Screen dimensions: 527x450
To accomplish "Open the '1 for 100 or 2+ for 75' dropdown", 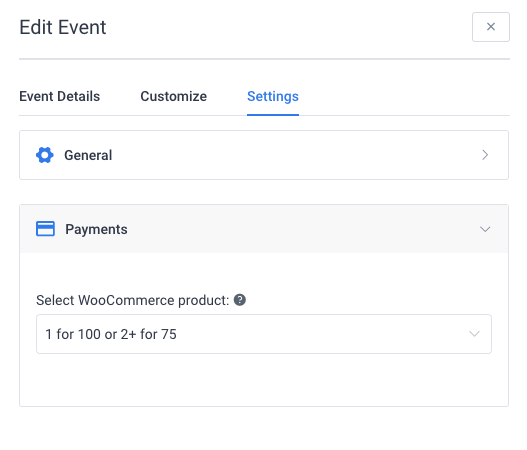I will (x=264, y=334).
